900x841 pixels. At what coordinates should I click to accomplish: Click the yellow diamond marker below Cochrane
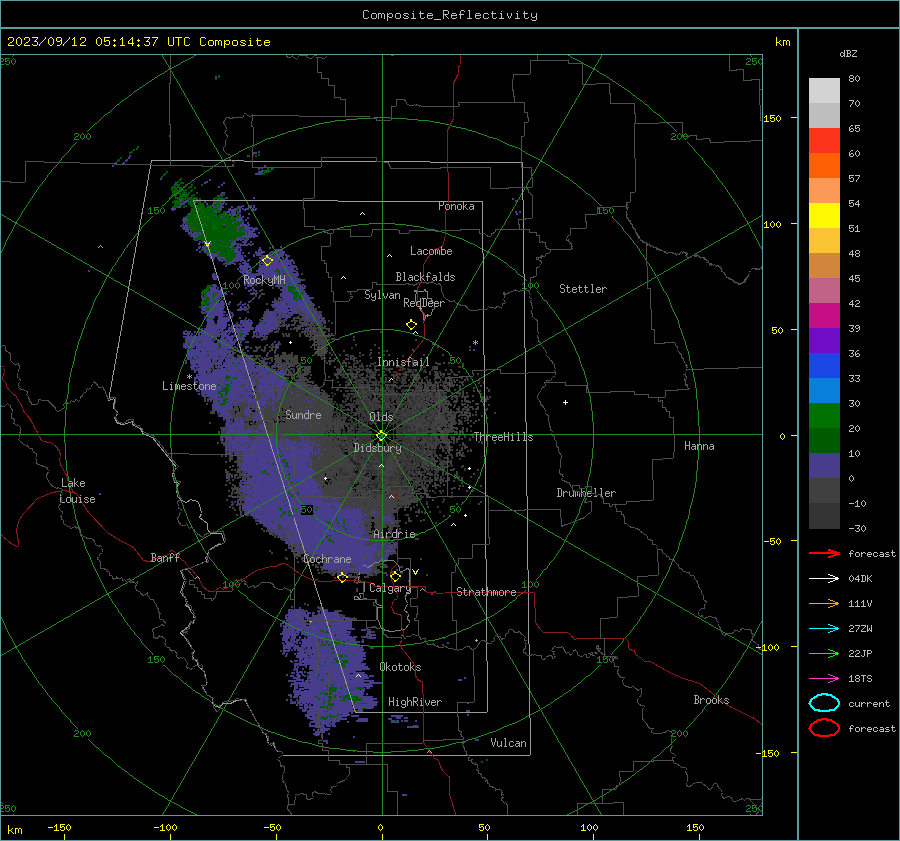343,578
